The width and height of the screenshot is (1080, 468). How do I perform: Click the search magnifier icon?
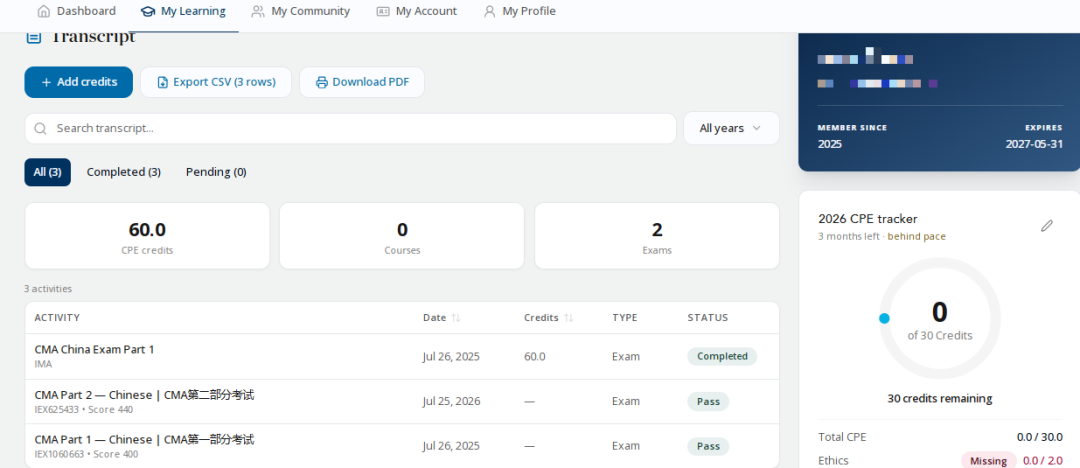[41, 128]
